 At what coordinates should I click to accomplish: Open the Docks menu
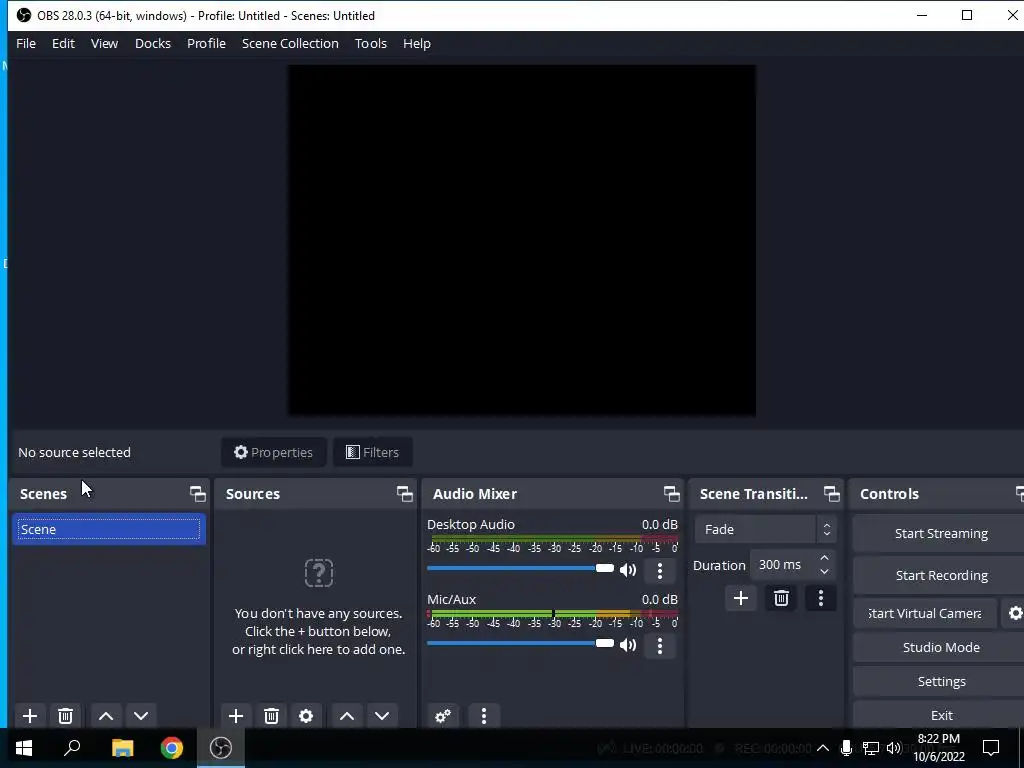coord(153,44)
